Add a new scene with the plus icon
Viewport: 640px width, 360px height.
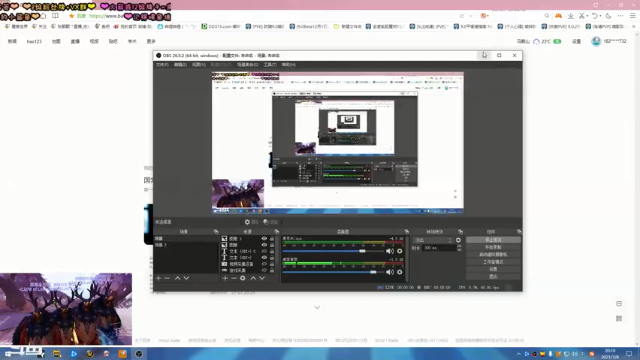point(158,278)
